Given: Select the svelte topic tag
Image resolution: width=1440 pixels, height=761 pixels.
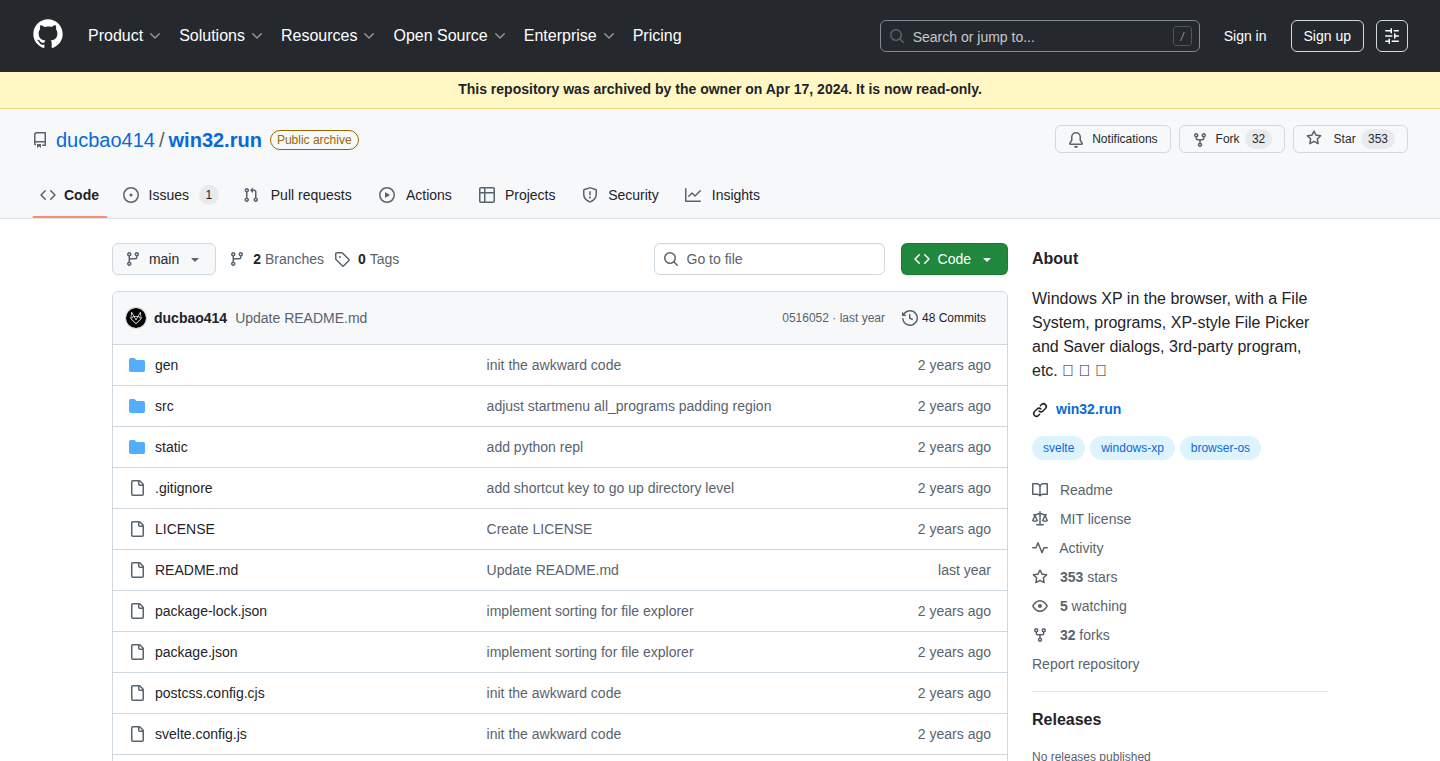Looking at the screenshot, I should pos(1058,448).
